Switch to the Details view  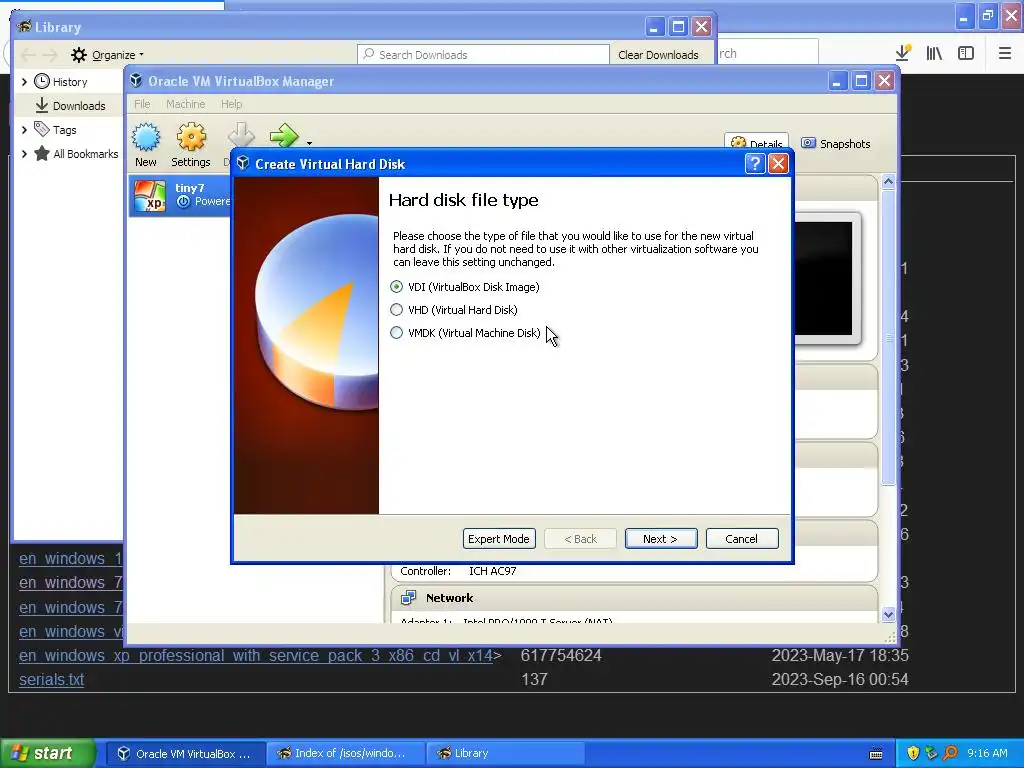[x=757, y=143]
